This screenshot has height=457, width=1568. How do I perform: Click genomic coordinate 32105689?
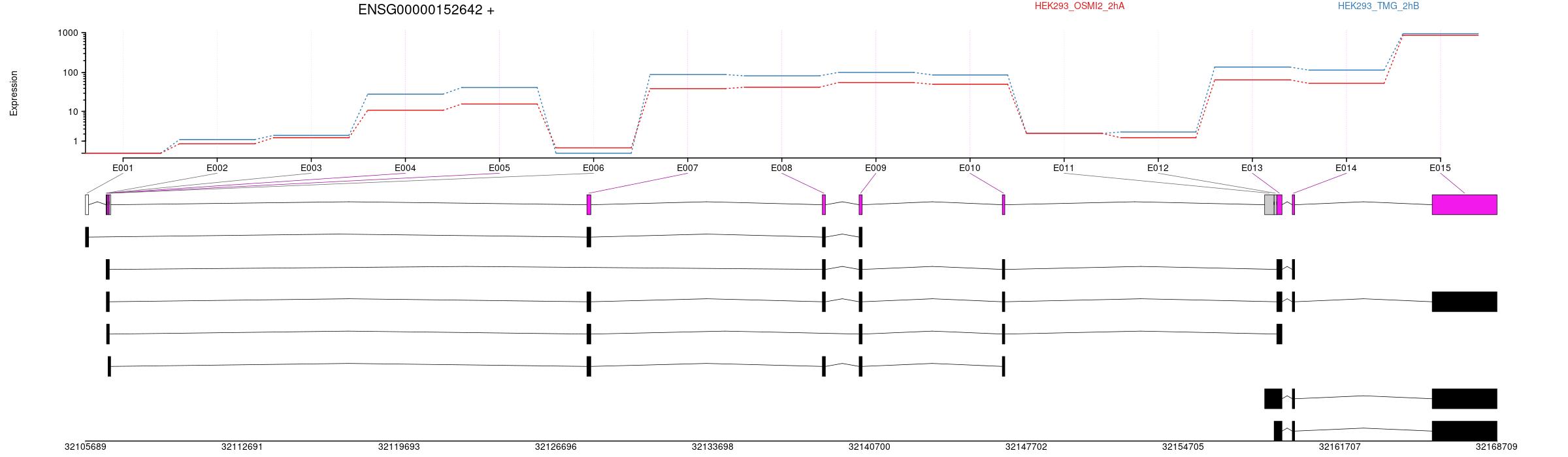86,447
